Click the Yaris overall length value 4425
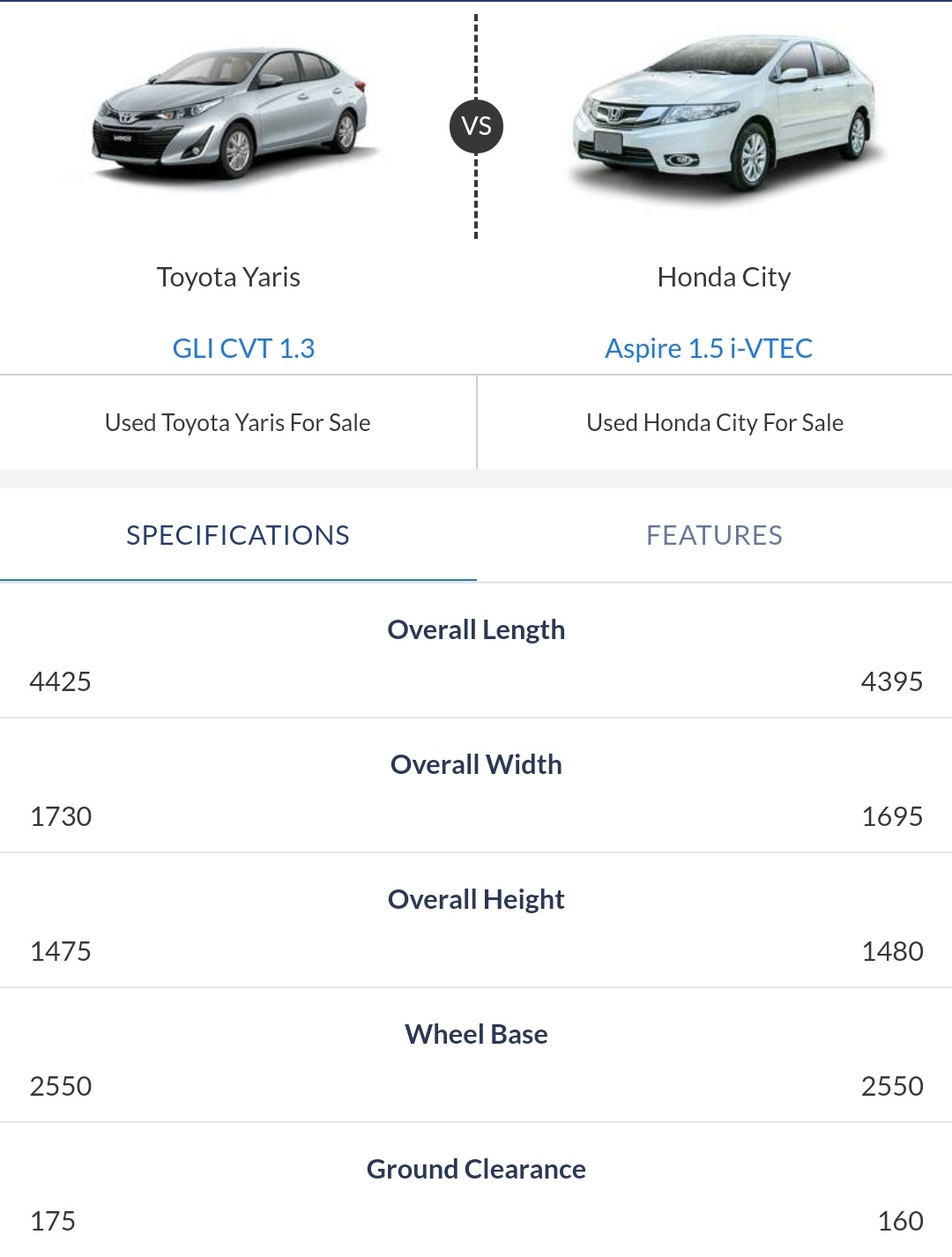Screen dimensions: 952x1257 [x=60, y=681]
